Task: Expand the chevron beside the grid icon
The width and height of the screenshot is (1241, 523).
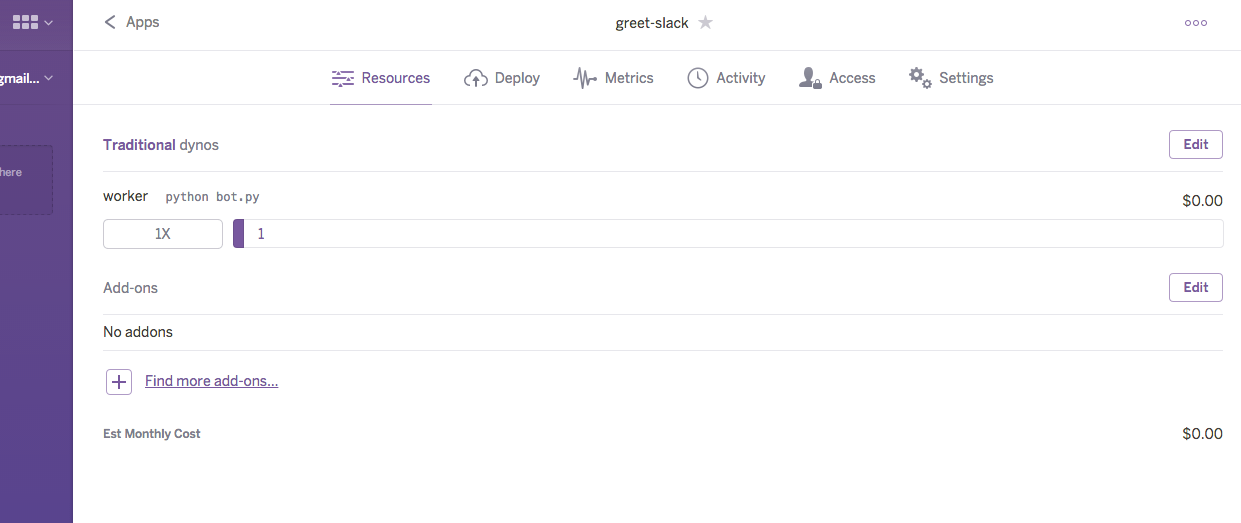Action: tap(49, 22)
